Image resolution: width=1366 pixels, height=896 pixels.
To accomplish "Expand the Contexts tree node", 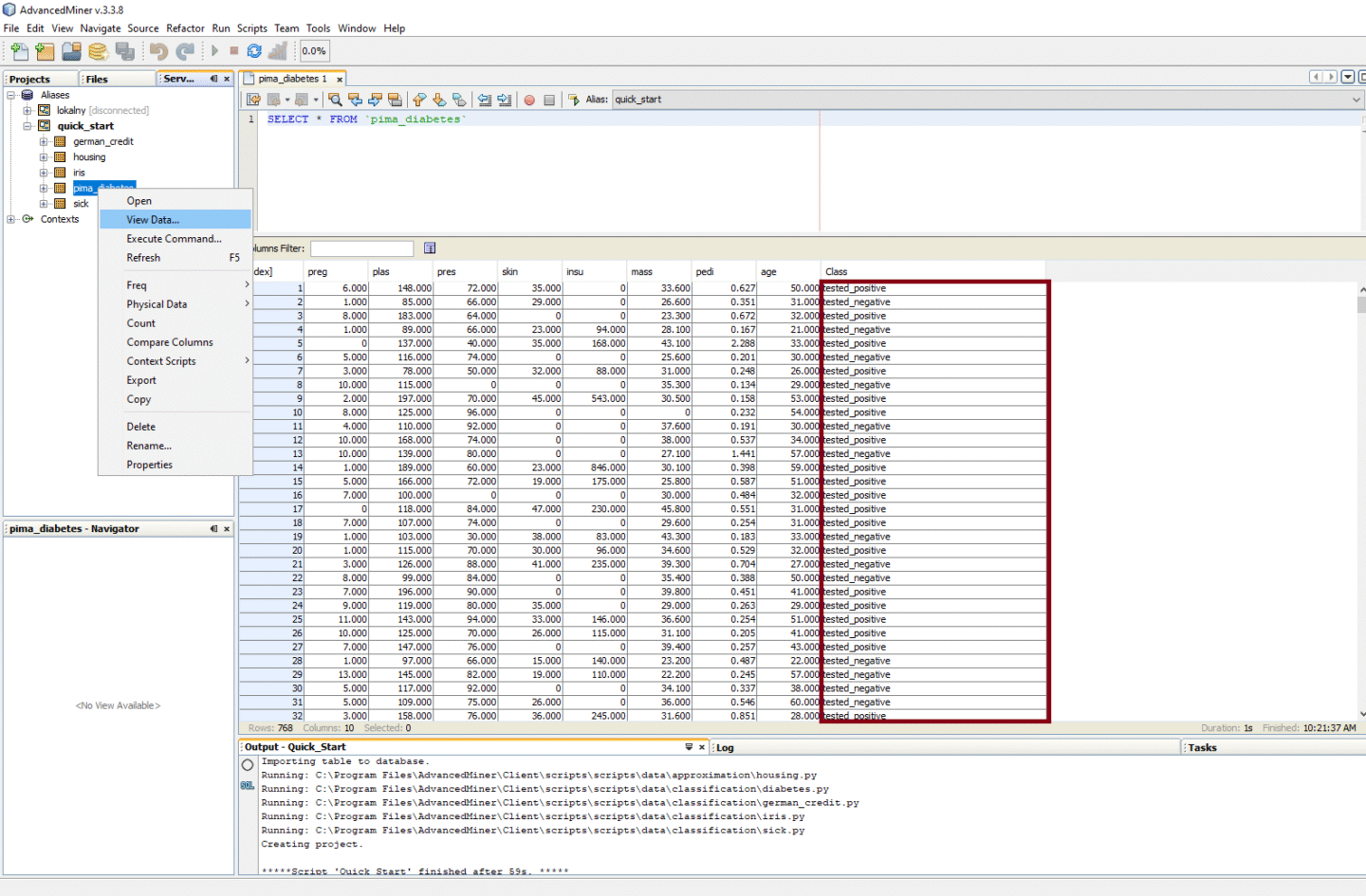I will (x=11, y=219).
